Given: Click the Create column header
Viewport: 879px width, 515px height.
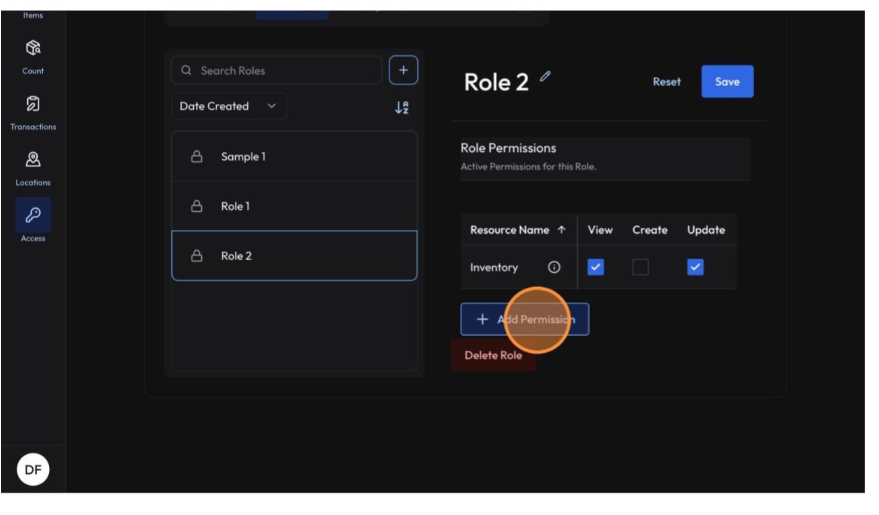Looking at the screenshot, I should point(650,230).
